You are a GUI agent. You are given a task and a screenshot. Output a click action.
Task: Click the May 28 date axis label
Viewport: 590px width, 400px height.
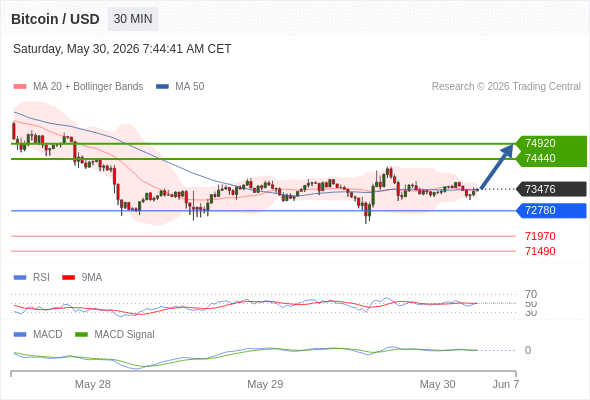click(93, 384)
